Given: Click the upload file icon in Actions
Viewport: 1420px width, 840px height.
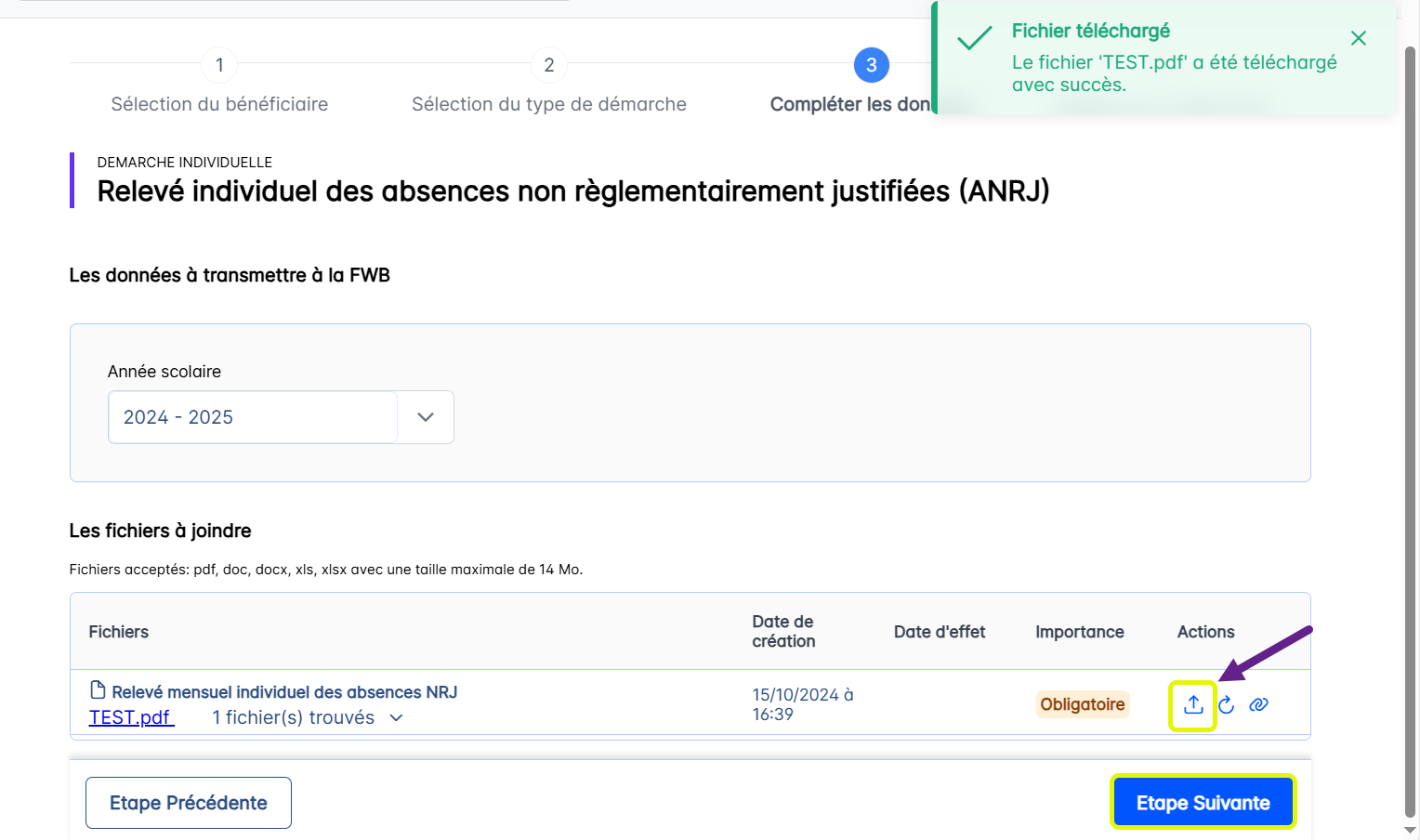Looking at the screenshot, I should [x=1193, y=705].
